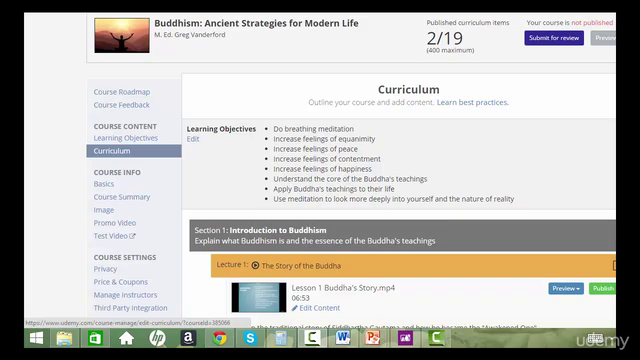
Task: Open the purple photo app taskbar icon
Action: coord(405,338)
